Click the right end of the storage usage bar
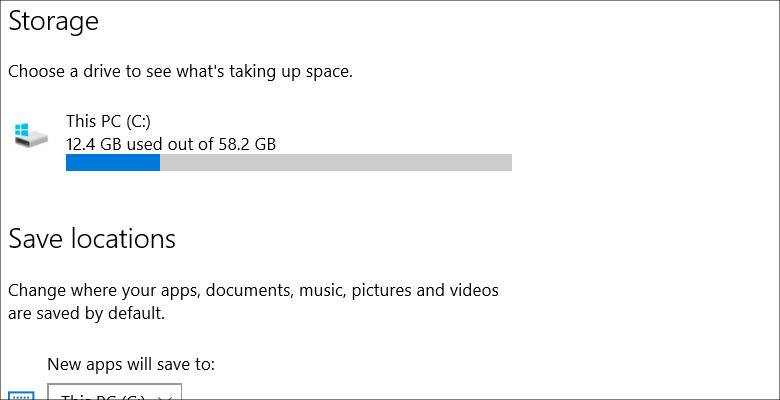Screen dimensions: 780x400 coord(506,163)
